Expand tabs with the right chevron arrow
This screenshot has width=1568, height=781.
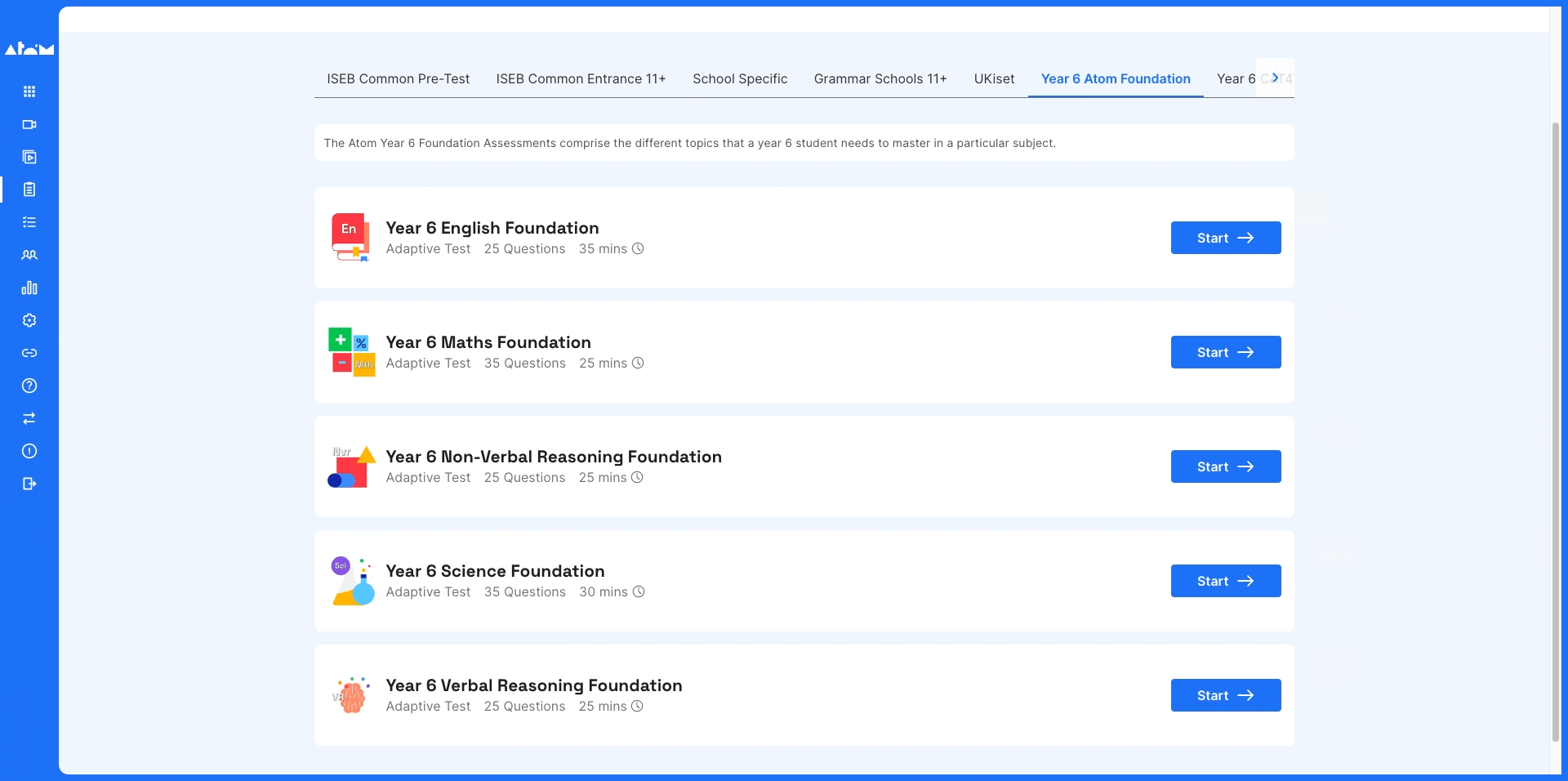(x=1275, y=78)
